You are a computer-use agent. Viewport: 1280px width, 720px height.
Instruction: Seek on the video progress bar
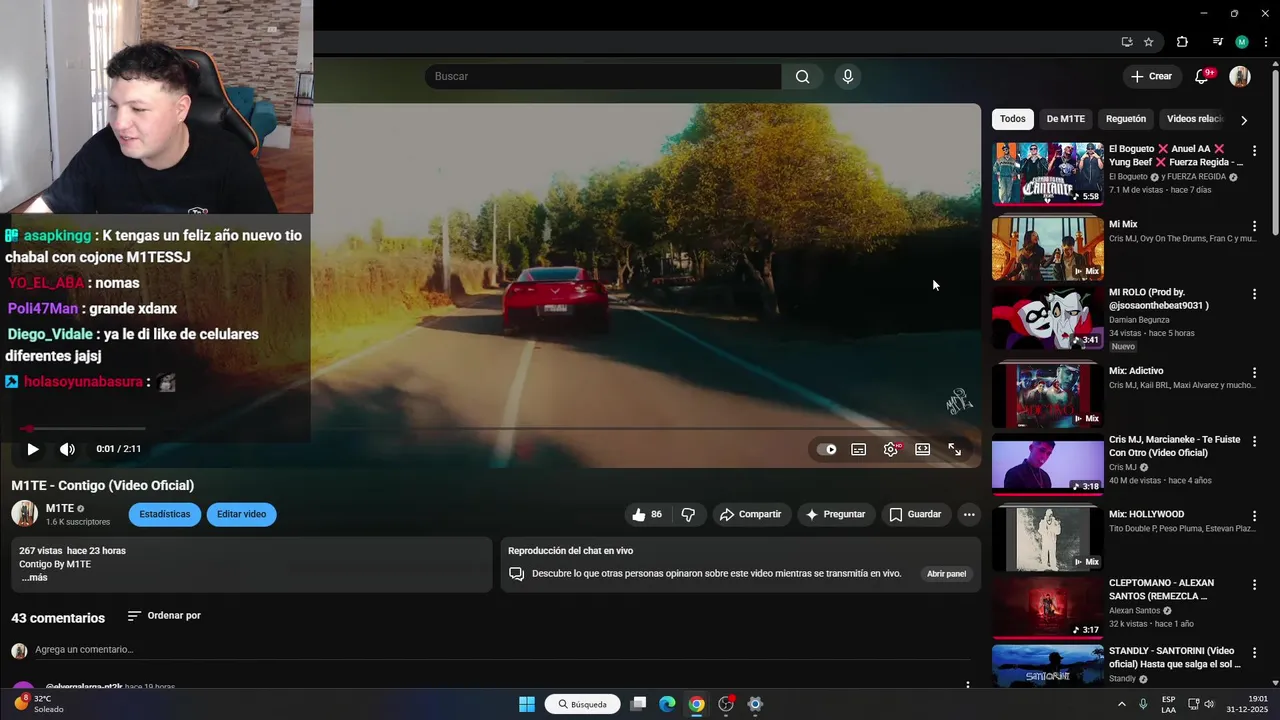click(x=497, y=429)
